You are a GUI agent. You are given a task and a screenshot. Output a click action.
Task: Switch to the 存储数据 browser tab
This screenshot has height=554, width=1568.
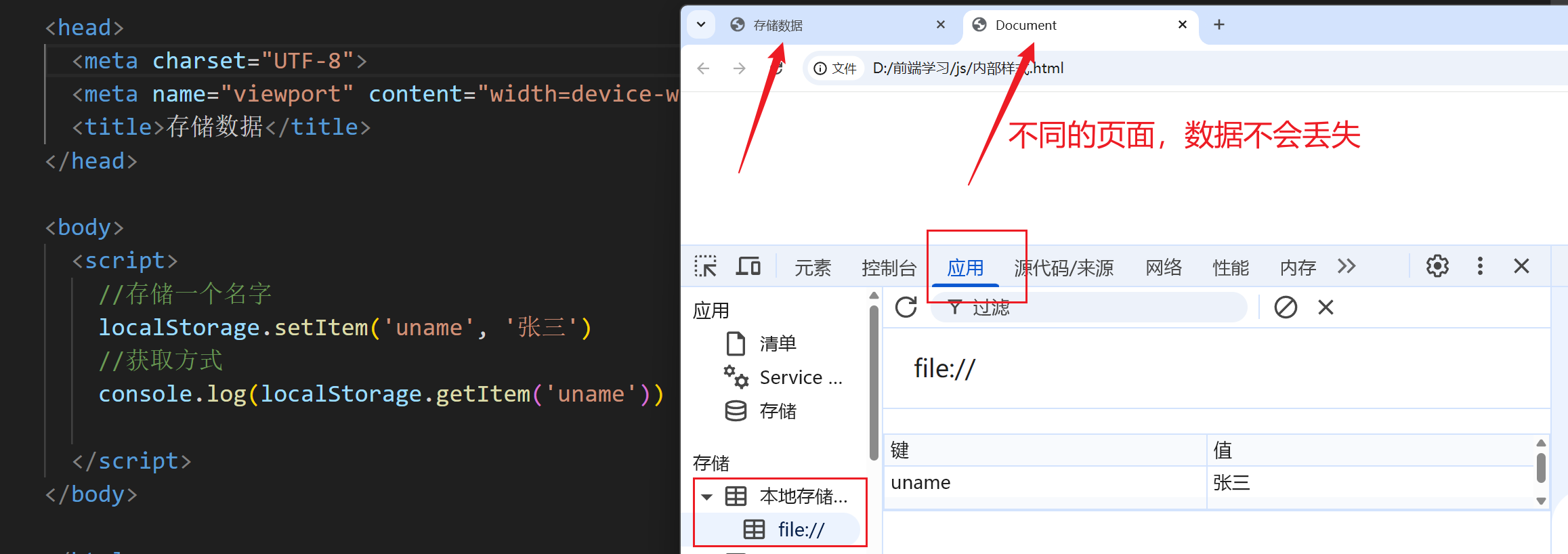point(837,25)
